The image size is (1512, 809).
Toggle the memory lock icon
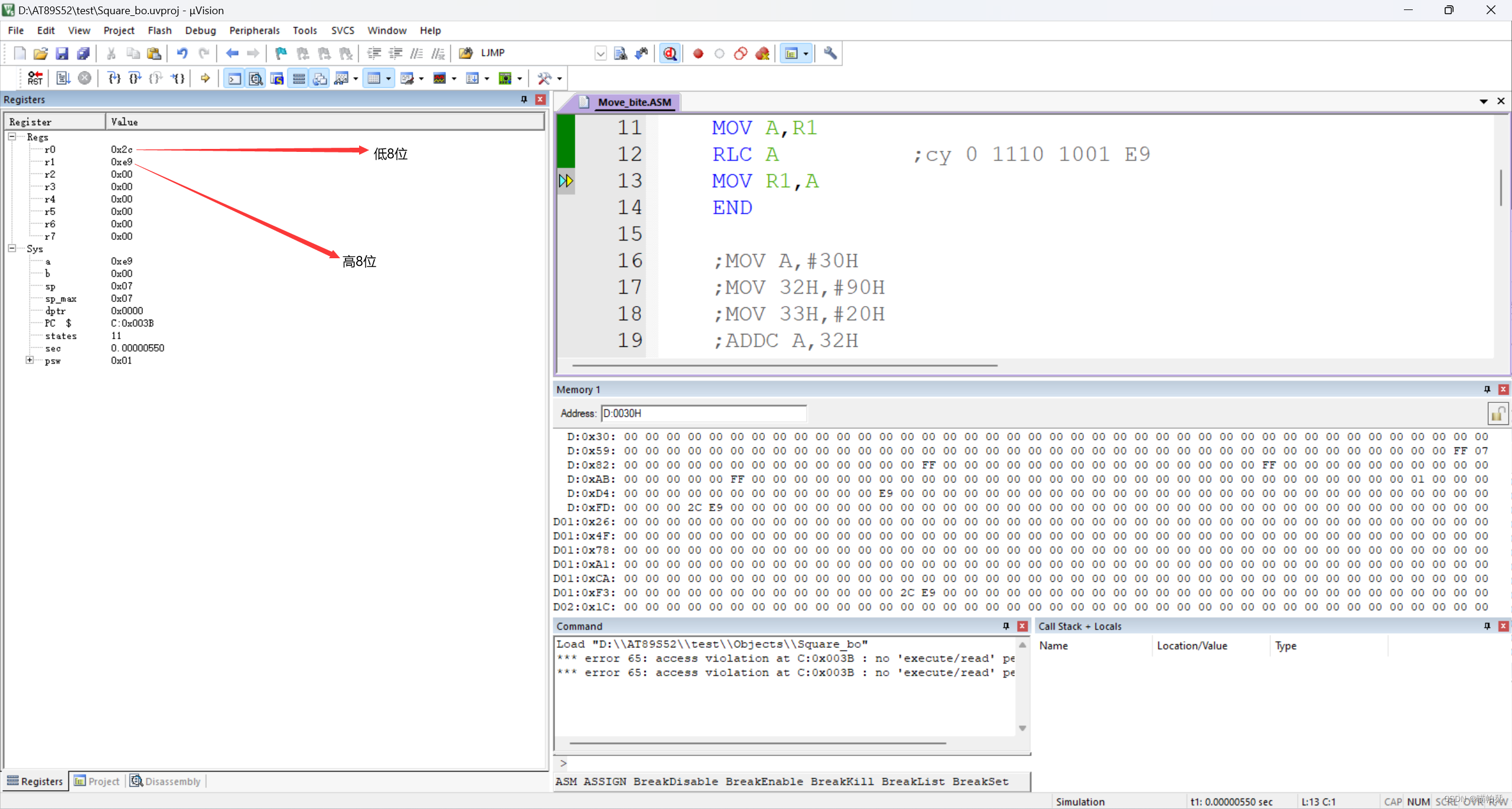[x=1497, y=414]
